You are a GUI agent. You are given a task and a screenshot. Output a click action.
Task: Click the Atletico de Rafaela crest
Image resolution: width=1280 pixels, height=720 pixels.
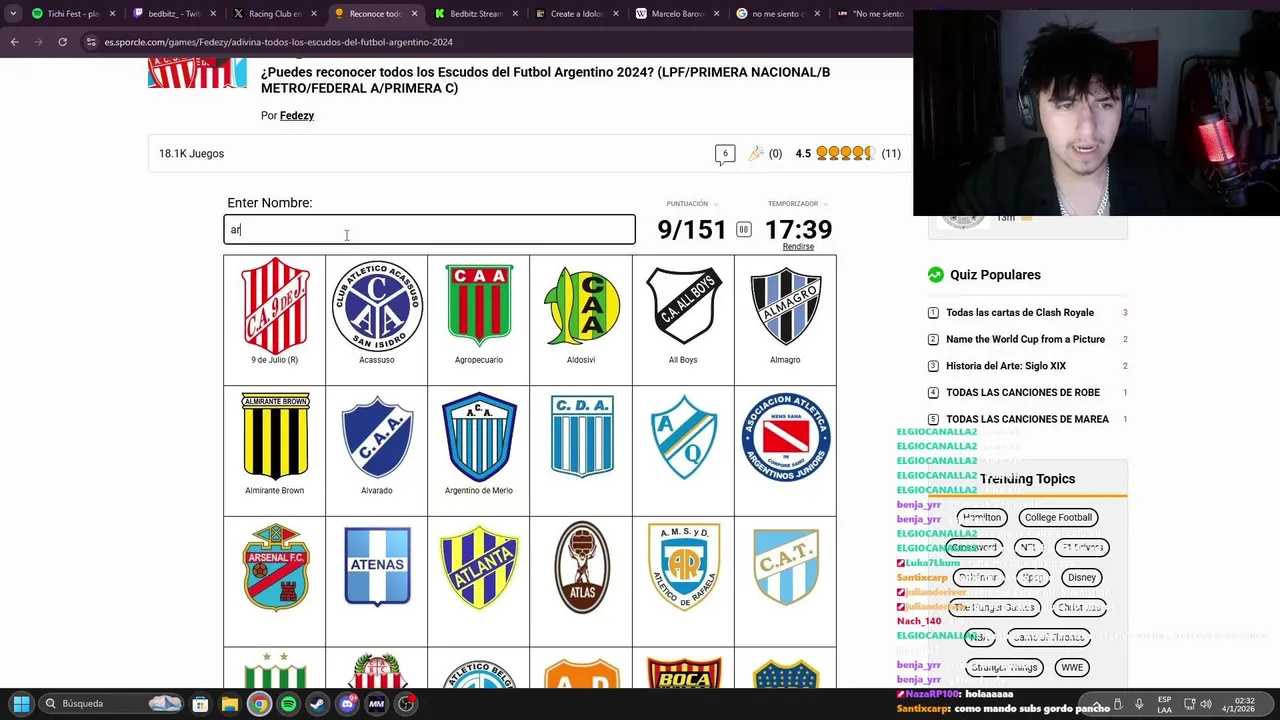(683, 567)
